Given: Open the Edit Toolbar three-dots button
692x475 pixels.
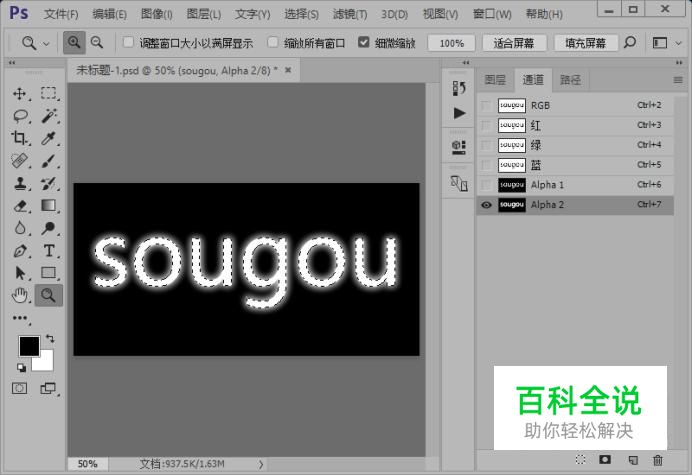Looking at the screenshot, I should (x=19, y=318).
